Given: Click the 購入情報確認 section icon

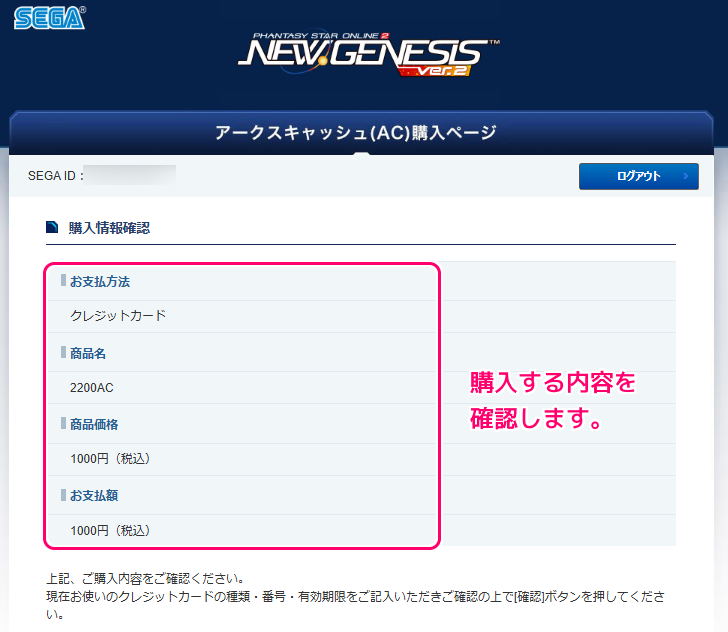Looking at the screenshot, I should [x=52, y=227].
